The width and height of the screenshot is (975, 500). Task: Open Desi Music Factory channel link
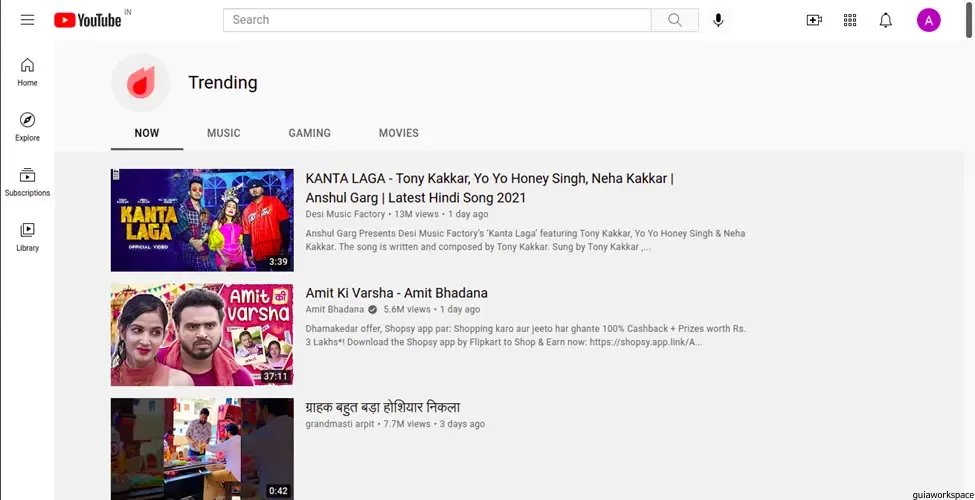[345, 214]
